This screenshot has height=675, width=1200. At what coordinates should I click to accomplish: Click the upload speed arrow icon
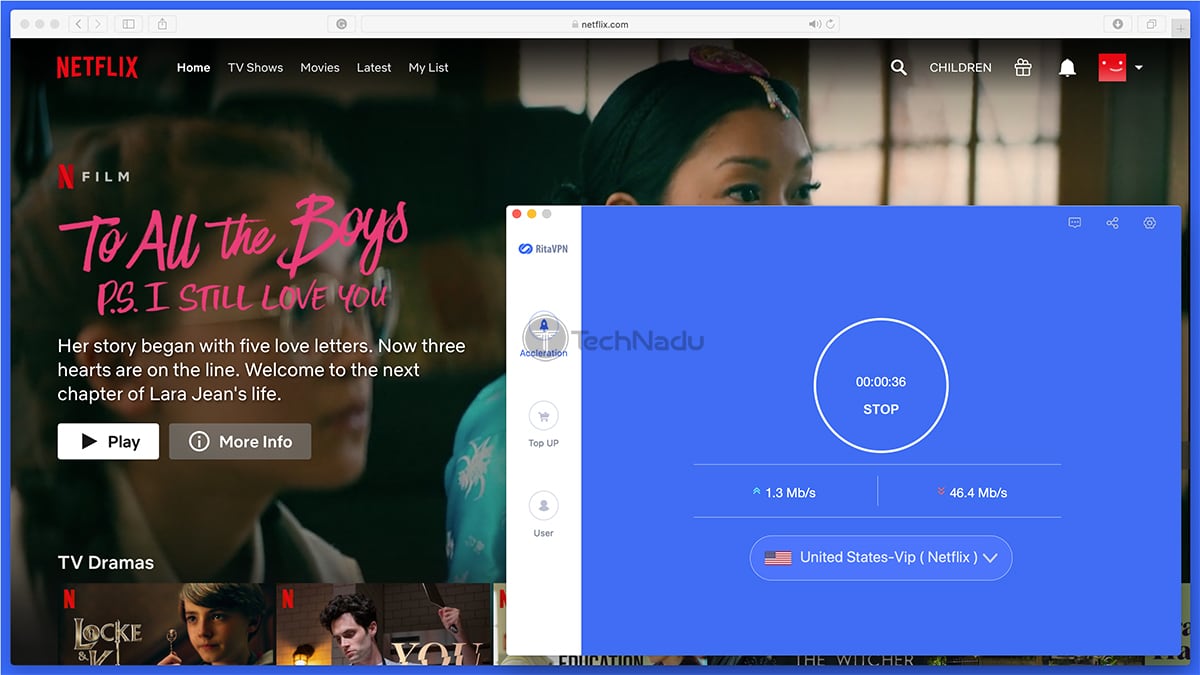[x=756, y=492]
